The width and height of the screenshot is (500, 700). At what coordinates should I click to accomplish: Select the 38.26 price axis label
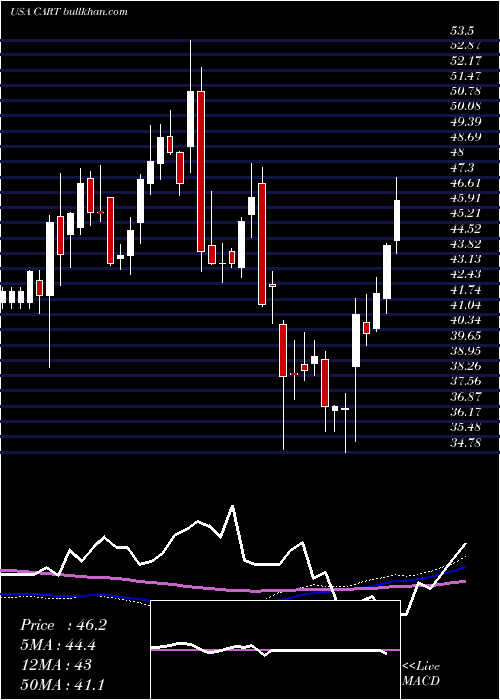pyautogui.click(x=465, y=367)
